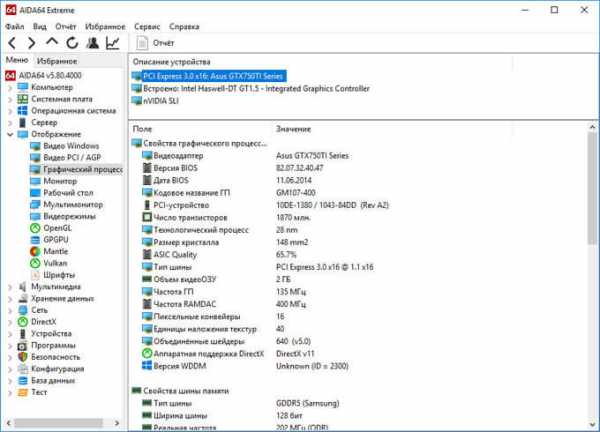This screenshot has height=432, width=600.
Task: Open the Vulkan tree item icon
Action: tap(35, 263)
